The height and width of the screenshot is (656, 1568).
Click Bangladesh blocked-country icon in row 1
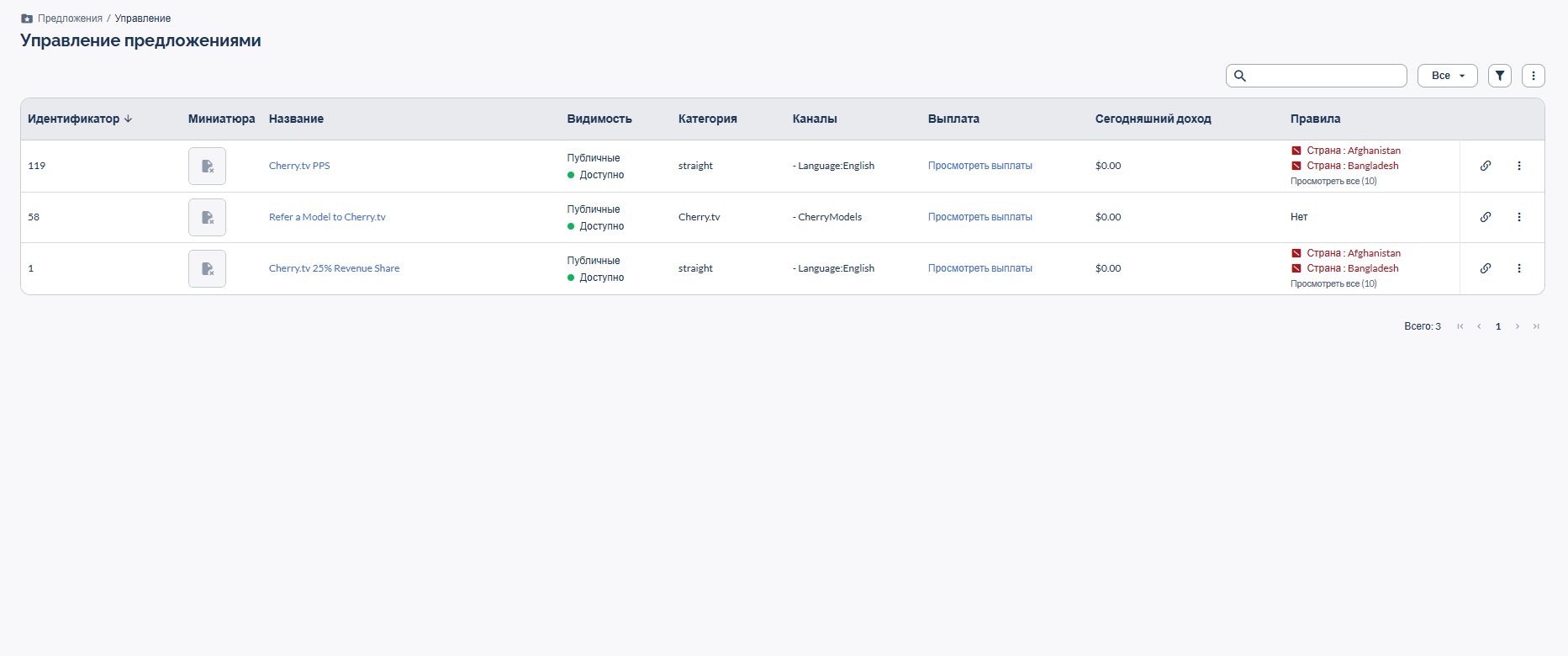pyautogui.click(x=1296, y=268)
